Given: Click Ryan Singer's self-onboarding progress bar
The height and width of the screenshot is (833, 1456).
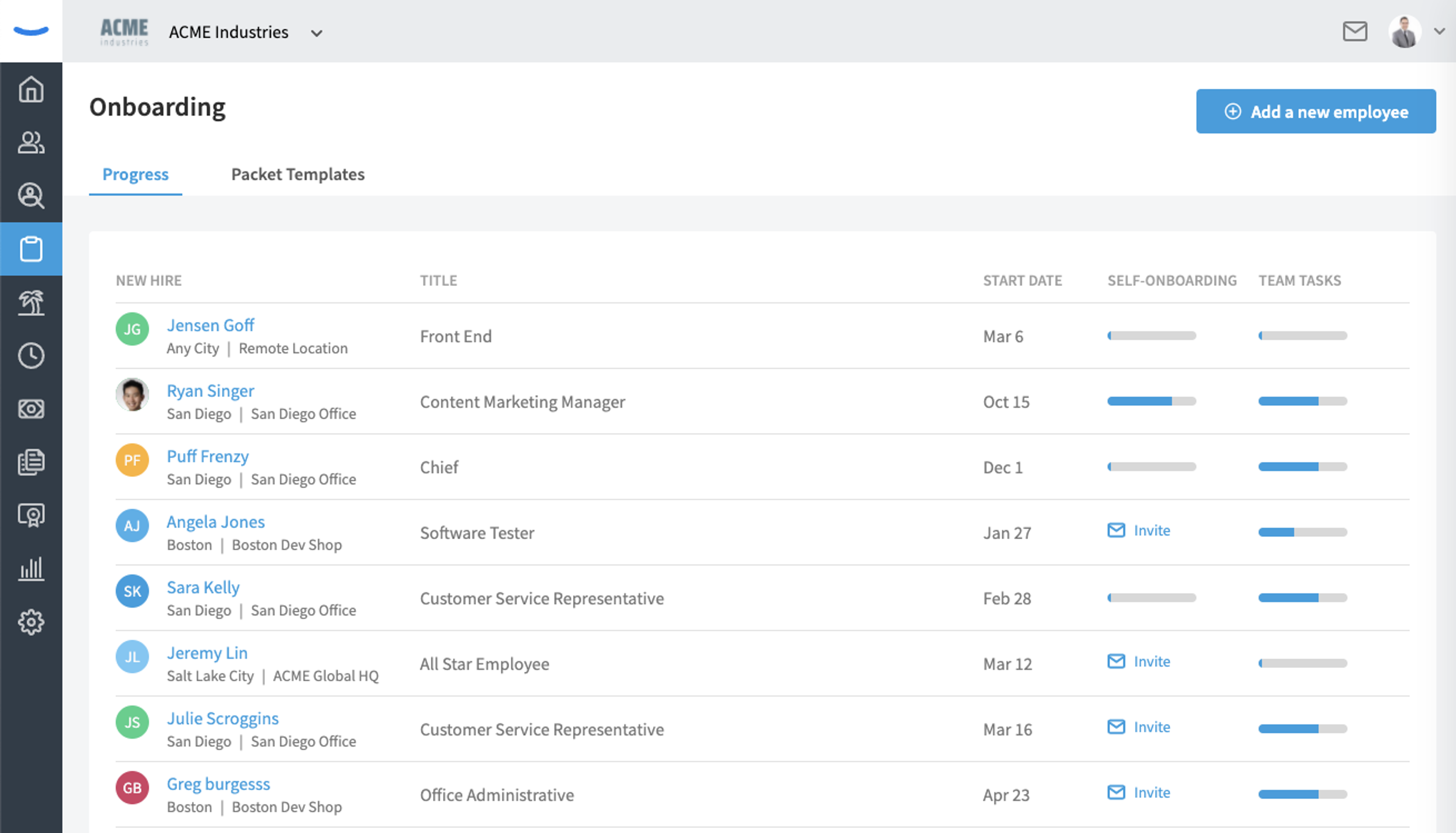Looking at the screenshot, I should 1152,401.
